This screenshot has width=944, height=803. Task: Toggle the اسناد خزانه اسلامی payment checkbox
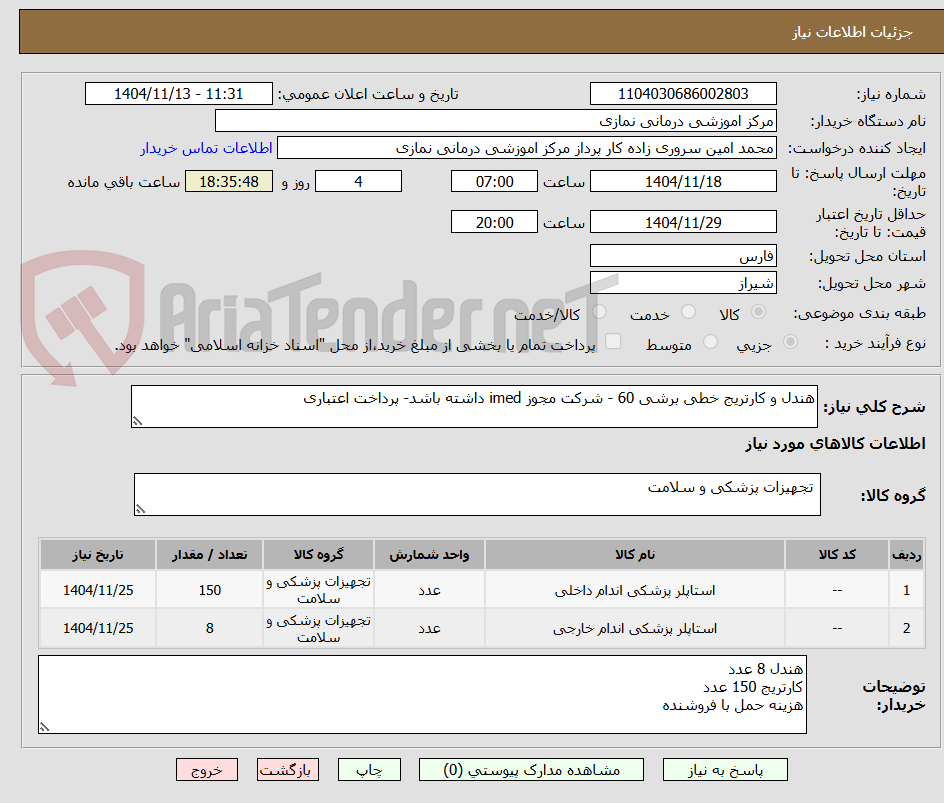(x=613, y=341)
